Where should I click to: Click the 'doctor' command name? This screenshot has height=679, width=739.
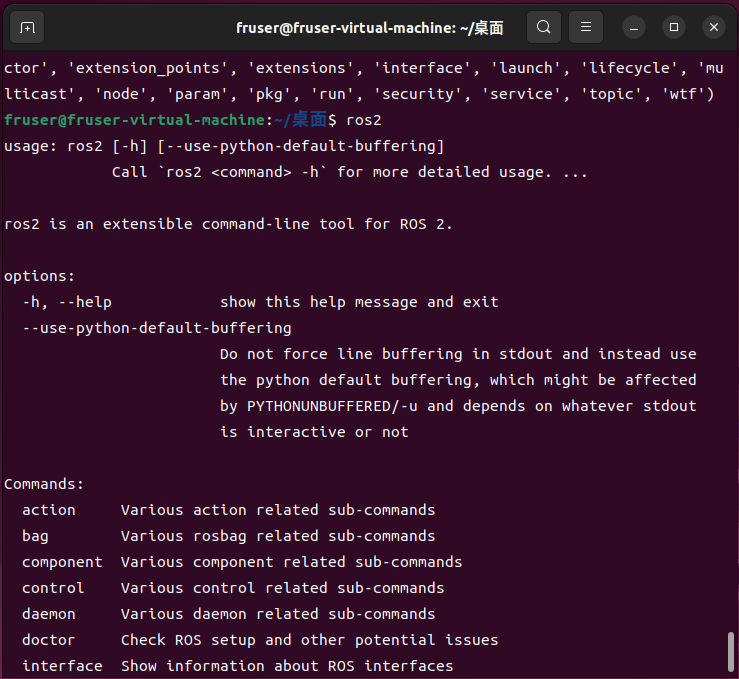pos(49,640)
